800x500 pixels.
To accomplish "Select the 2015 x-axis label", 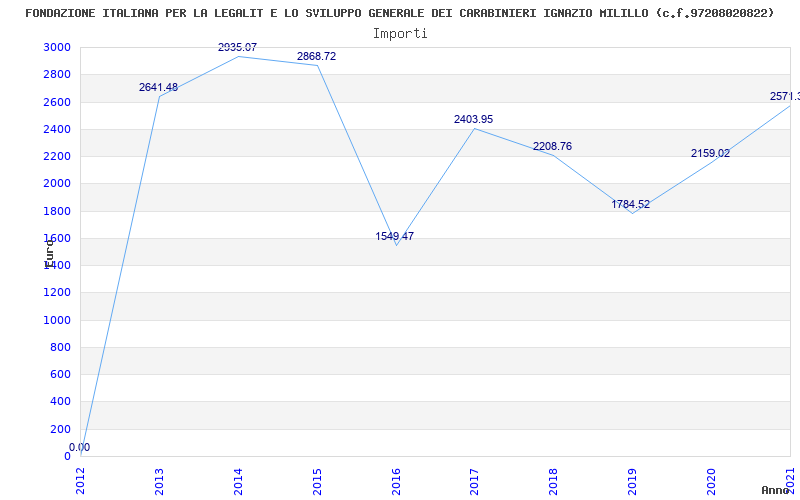I will [317, 482].
